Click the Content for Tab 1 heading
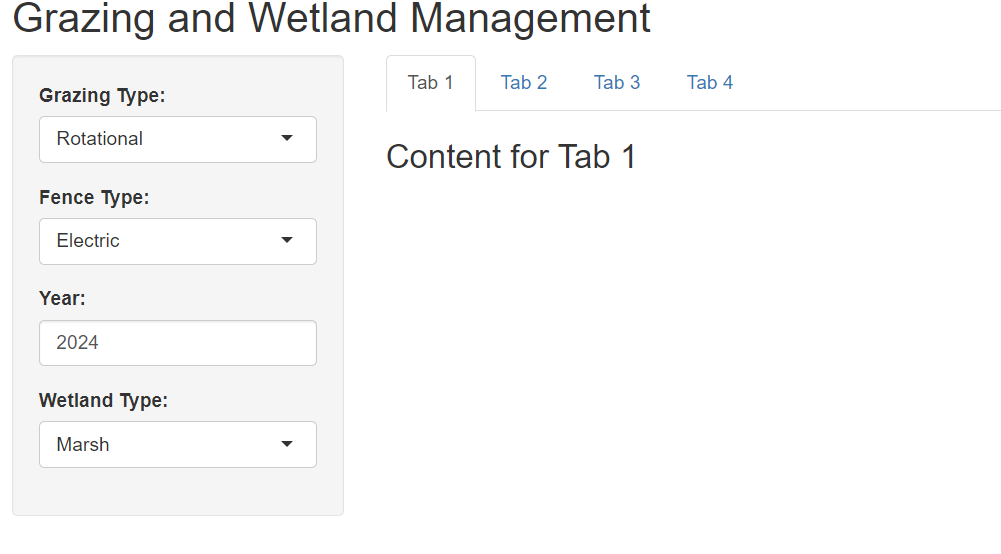 pyautogui.click(x=511, y=157)
